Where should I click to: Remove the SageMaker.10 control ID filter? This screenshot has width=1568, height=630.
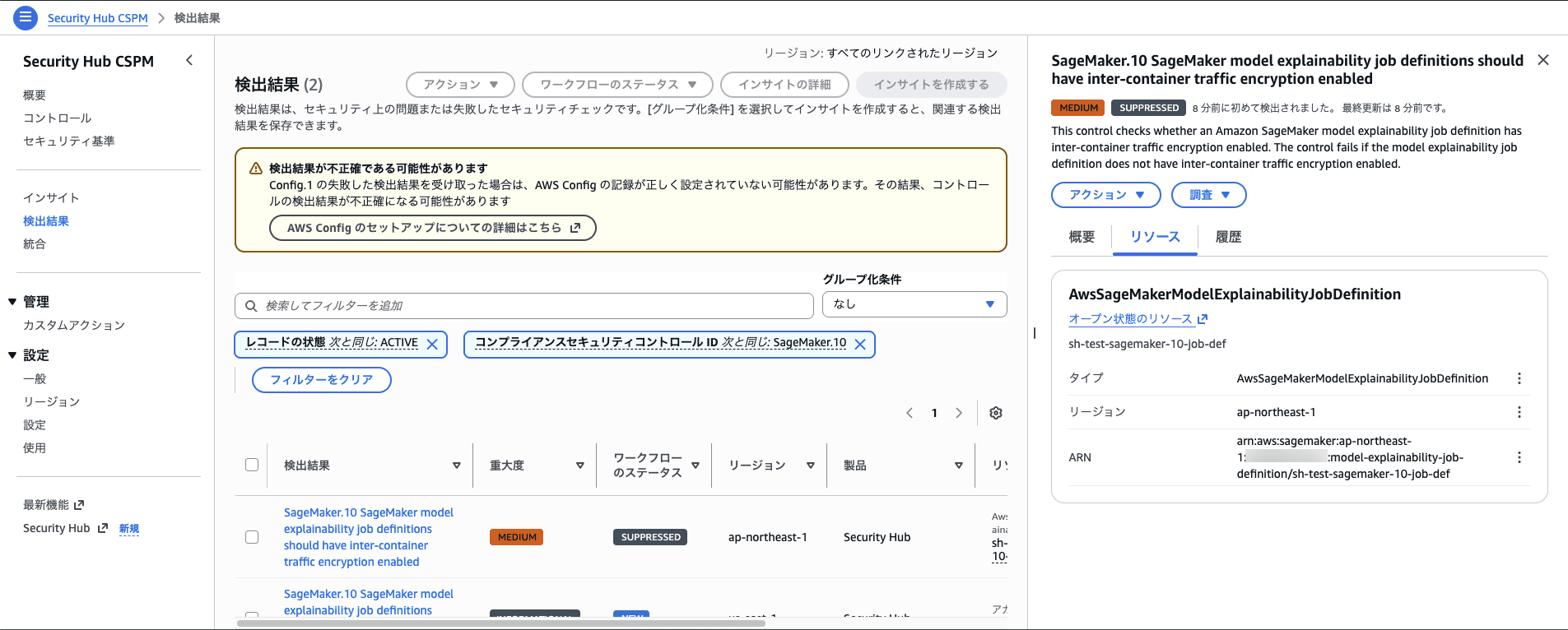(x=860, y=345)
